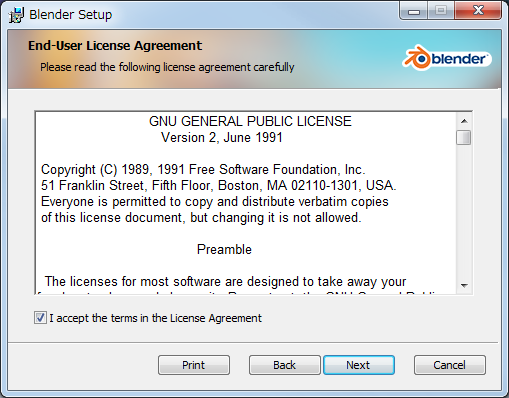
Task: Click the installer icon in the title bar
Action: (x=16, y=15)
